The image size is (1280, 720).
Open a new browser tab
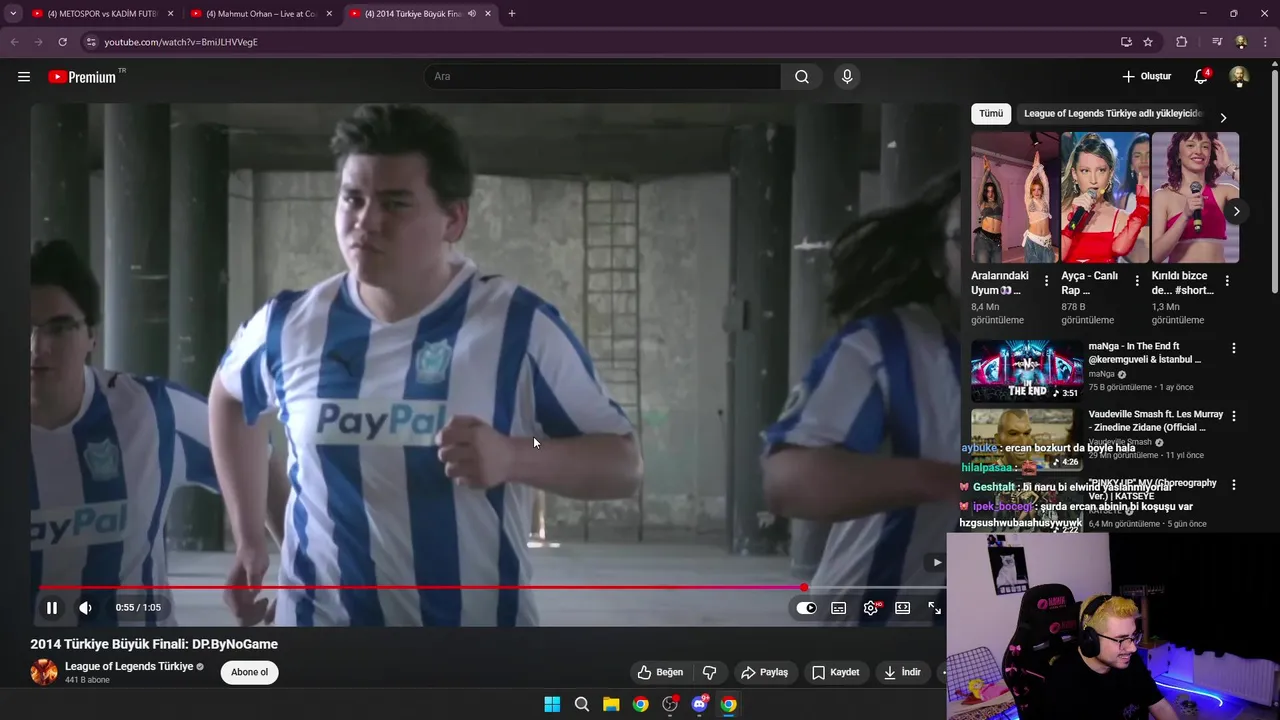pyautogui.click(x=512, y=14)
